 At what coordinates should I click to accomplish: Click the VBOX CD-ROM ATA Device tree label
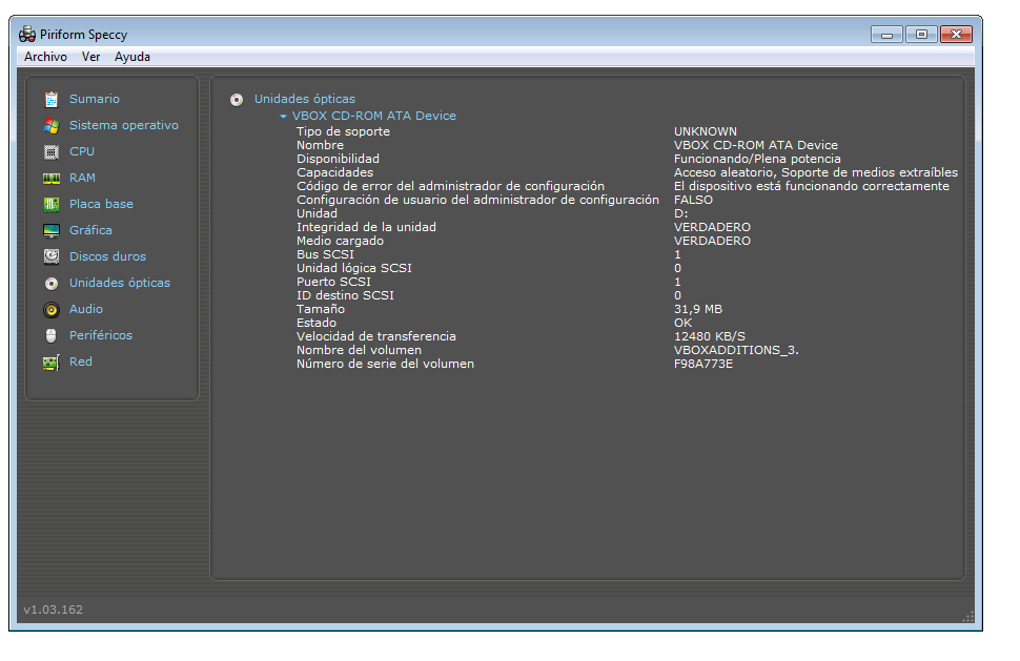374,116
